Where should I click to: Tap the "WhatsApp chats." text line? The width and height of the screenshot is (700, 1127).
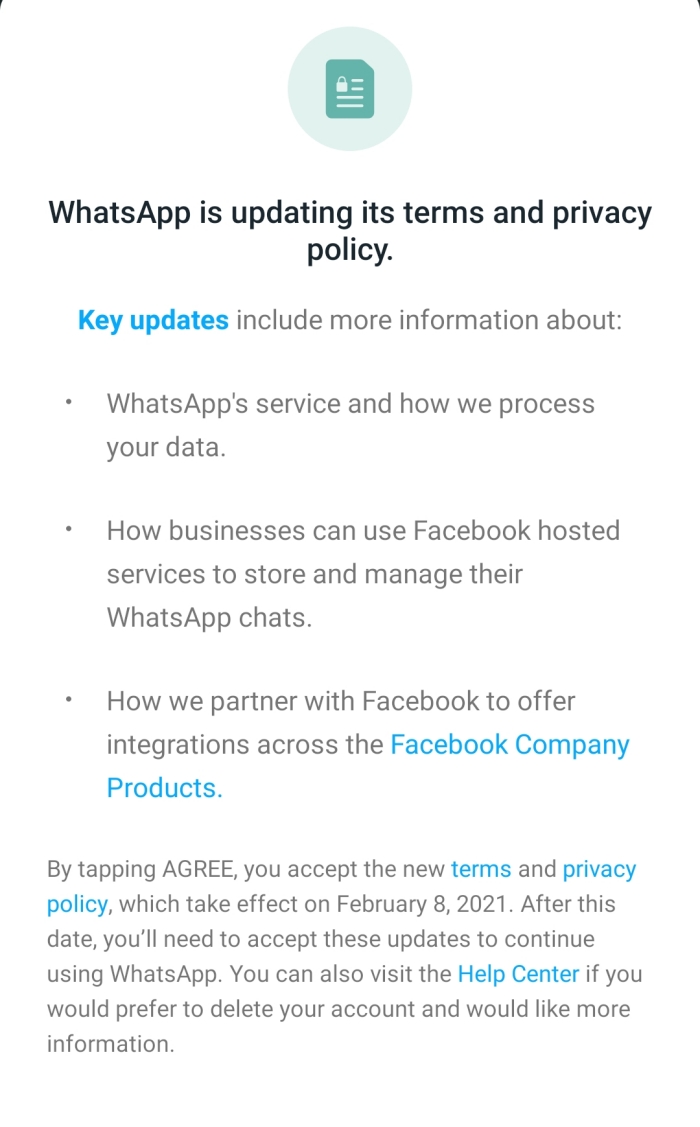209,617
